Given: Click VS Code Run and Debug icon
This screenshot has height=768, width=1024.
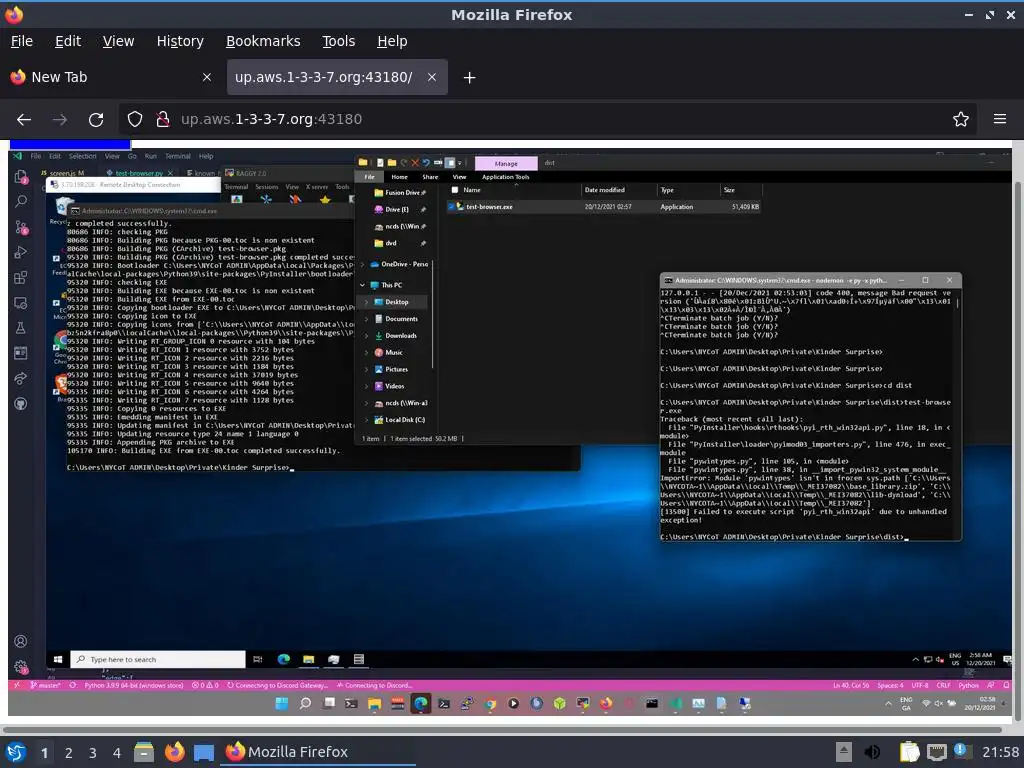Looking at the screenshot, I should tap(21, 252).
